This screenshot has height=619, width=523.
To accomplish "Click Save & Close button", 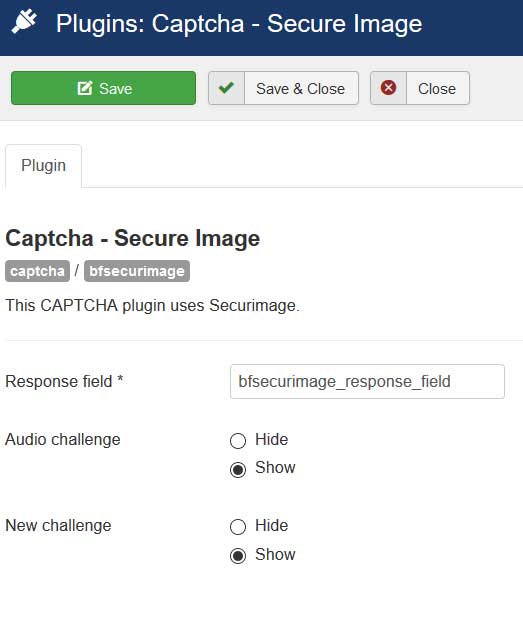I will coord(283,88).
